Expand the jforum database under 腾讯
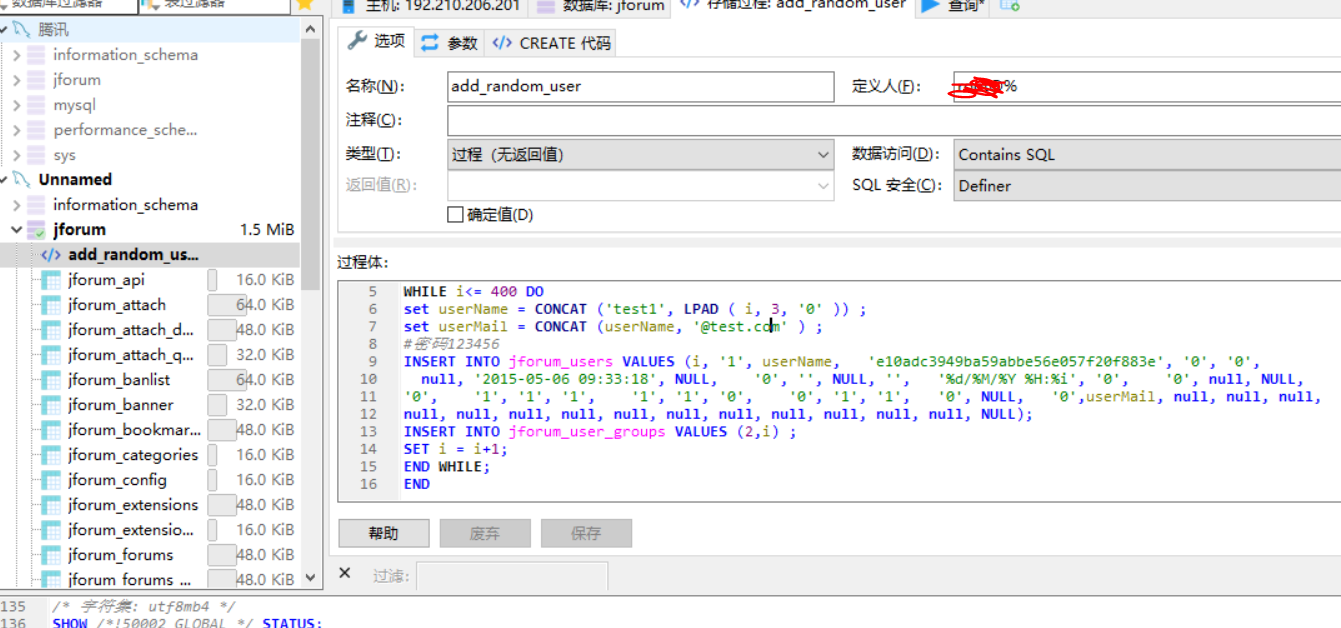 [x=17, y=80]
